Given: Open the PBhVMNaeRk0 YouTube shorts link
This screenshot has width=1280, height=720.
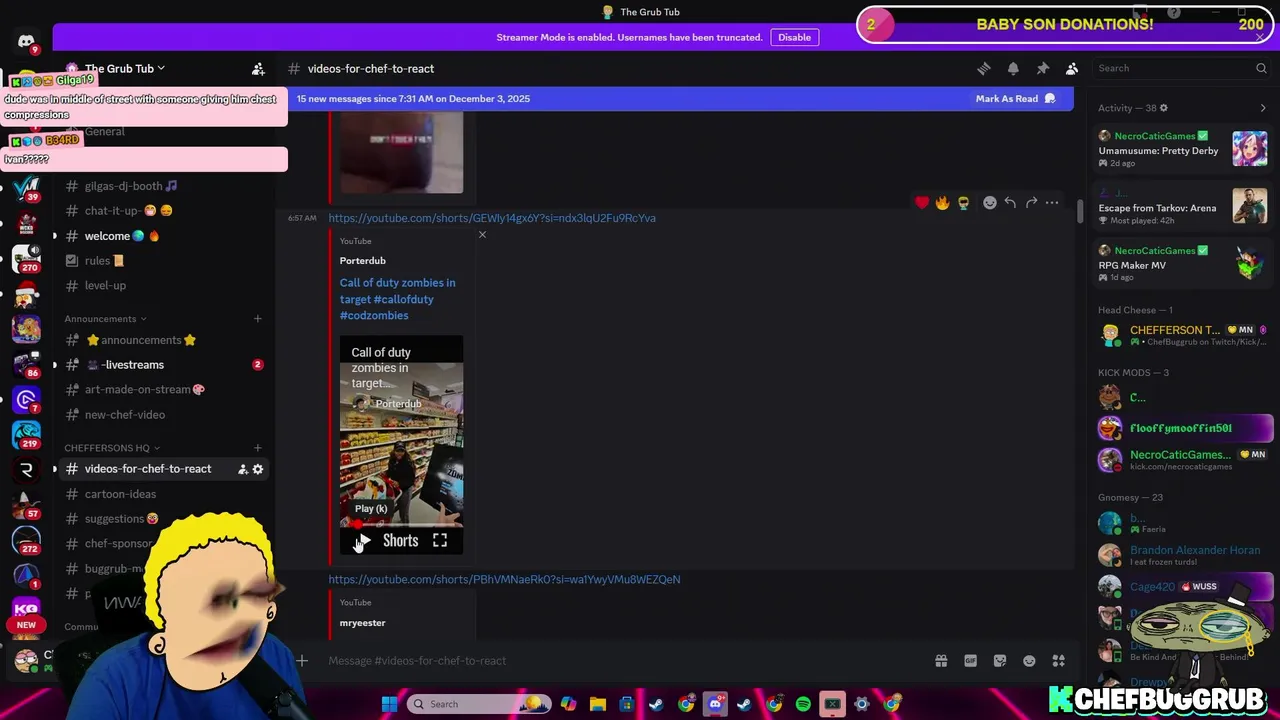Looking at the screenshot, I should tap(504, 579).
